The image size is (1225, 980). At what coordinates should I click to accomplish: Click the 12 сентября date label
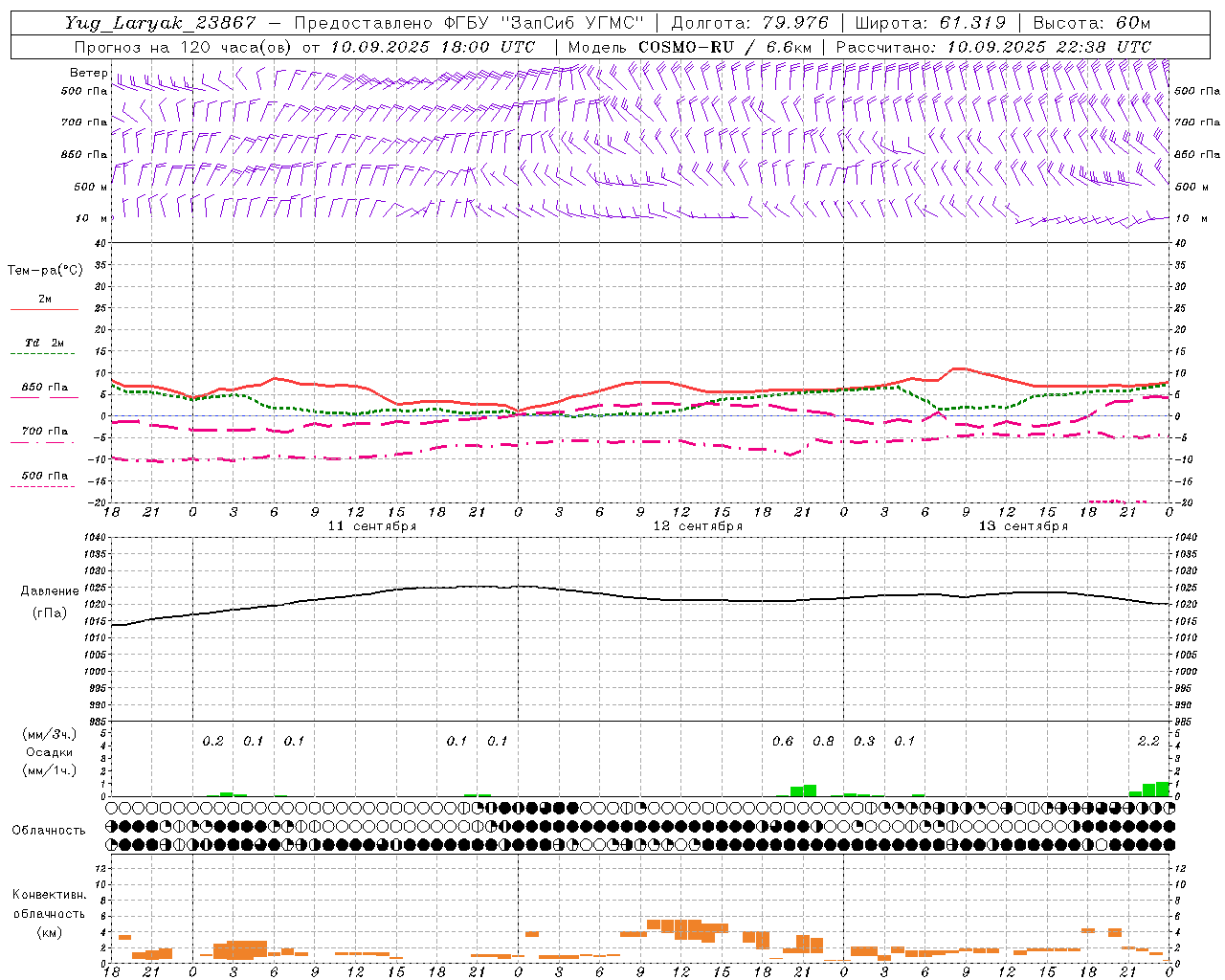tap(698, 526)
